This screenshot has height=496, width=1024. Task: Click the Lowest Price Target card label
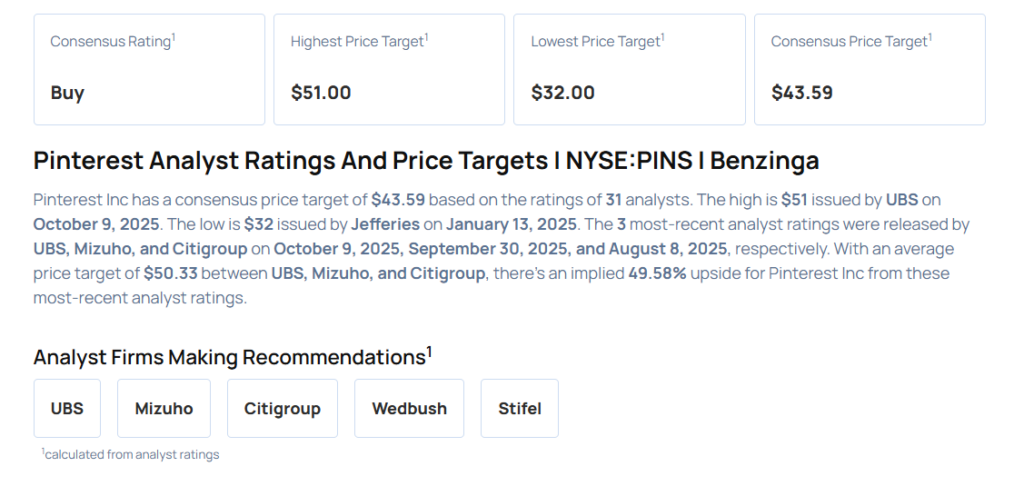[x=597, y=41]
